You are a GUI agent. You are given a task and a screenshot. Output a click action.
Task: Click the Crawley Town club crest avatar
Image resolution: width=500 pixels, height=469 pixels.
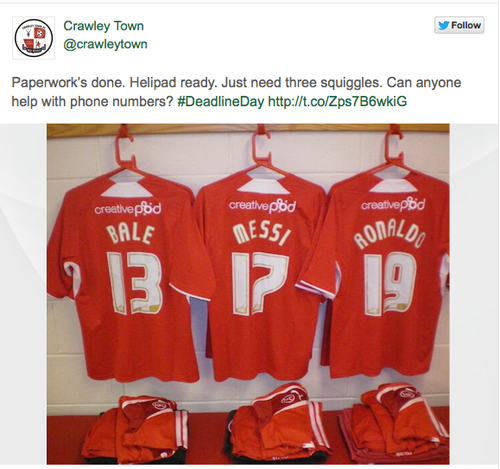pyautogui.click(x=34, y=38)
